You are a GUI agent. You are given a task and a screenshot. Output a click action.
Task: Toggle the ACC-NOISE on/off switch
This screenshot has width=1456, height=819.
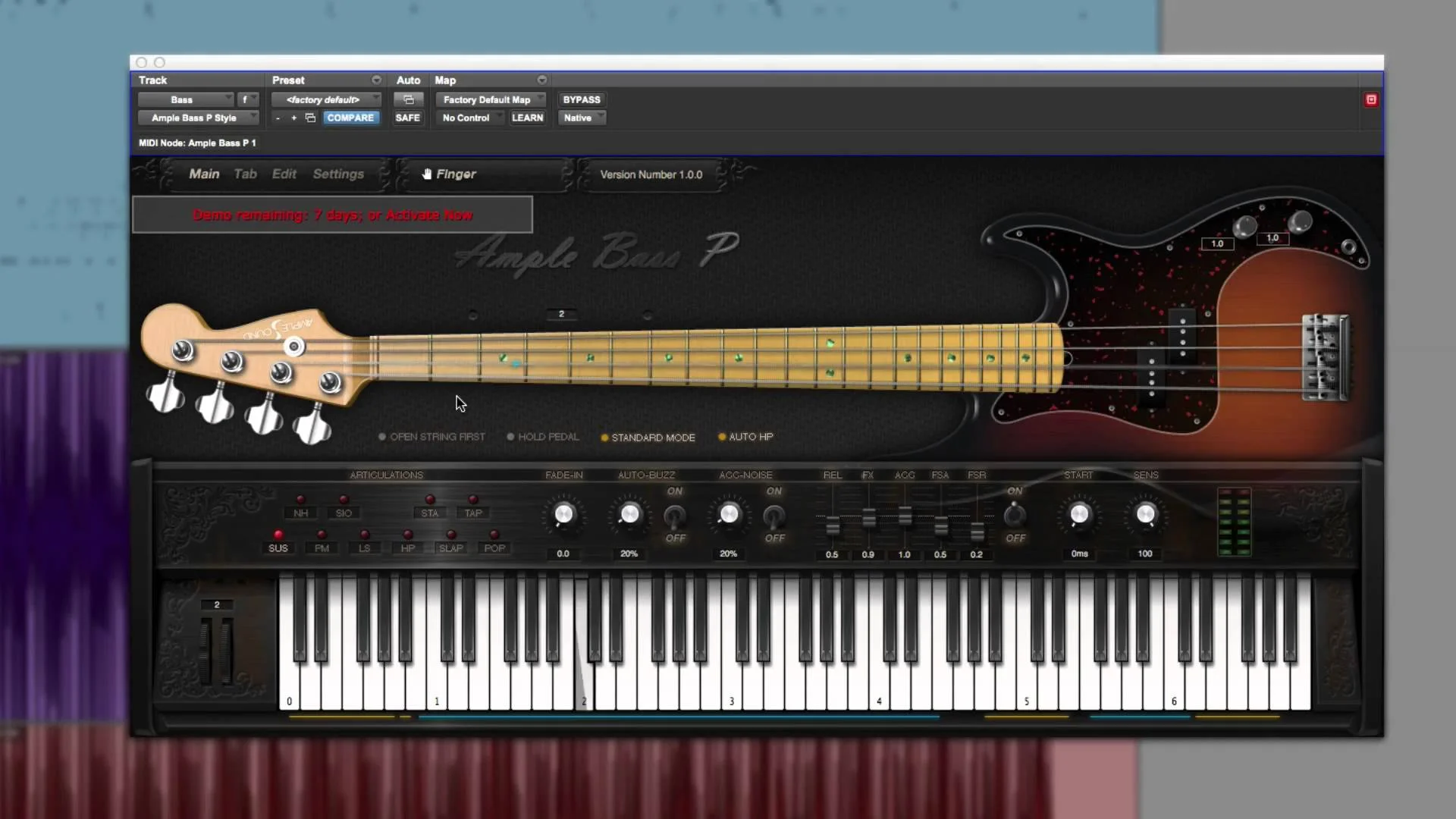pos(774,519)
